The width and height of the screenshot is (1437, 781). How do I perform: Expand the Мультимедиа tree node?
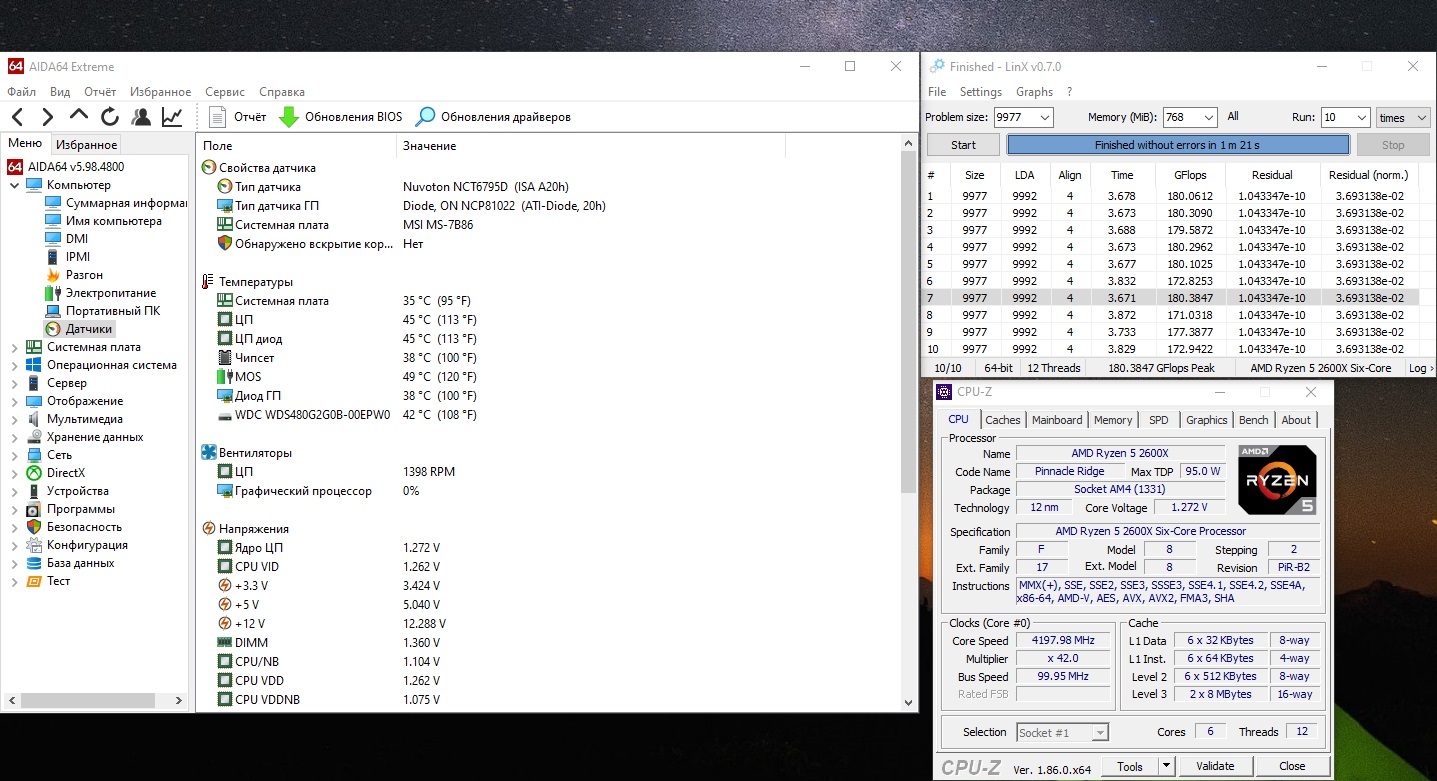click(x=14, y=419)
